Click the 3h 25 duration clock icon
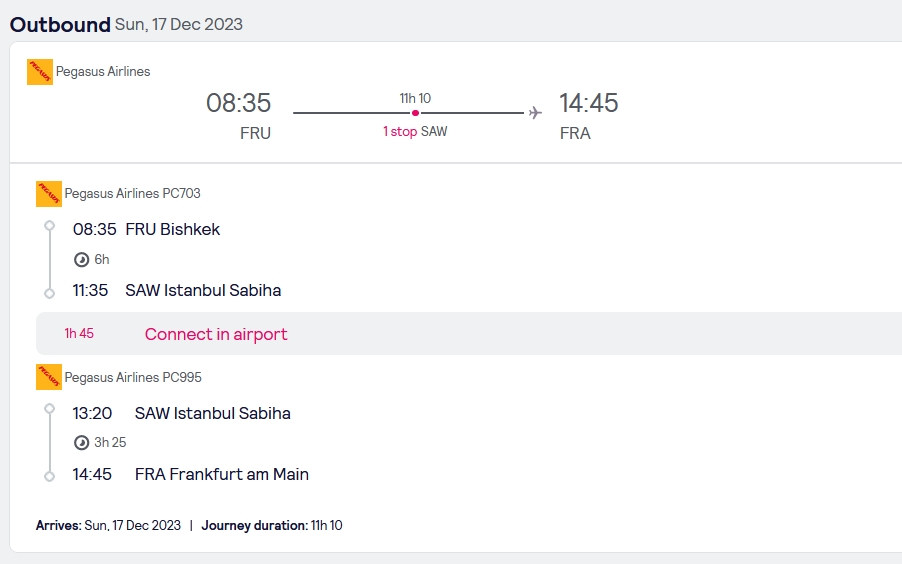 (x=82, y=442)
